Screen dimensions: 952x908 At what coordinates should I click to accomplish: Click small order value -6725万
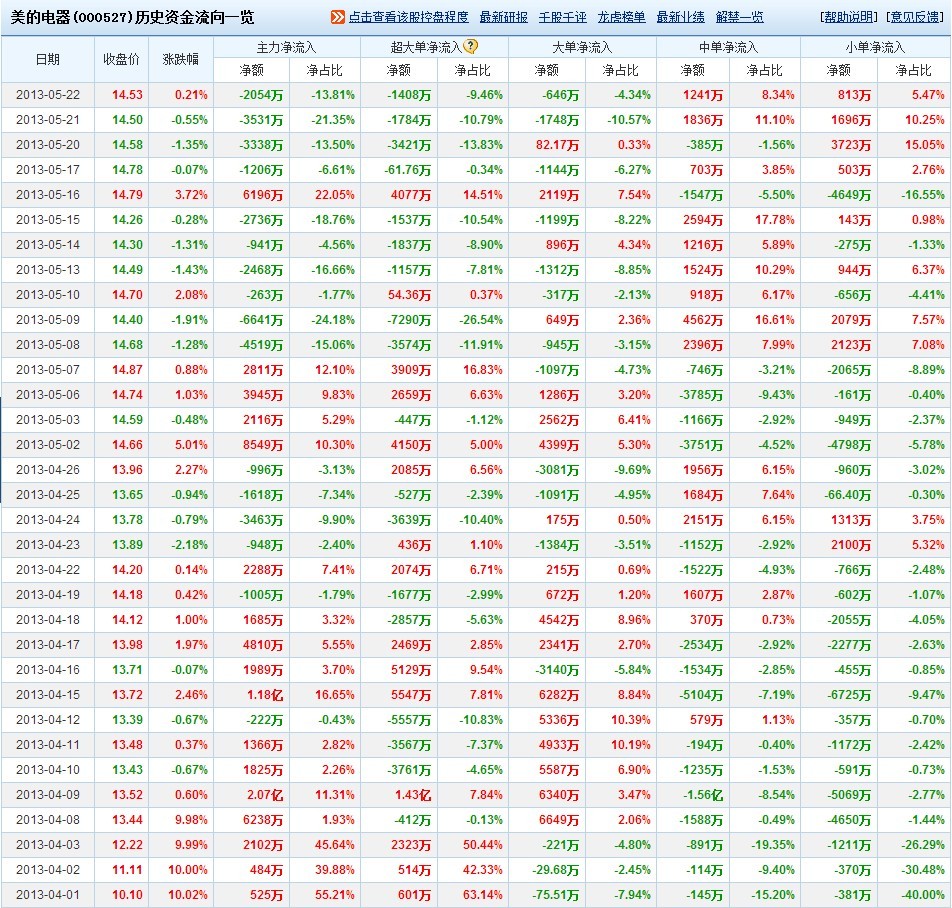(x=849, y=694)
